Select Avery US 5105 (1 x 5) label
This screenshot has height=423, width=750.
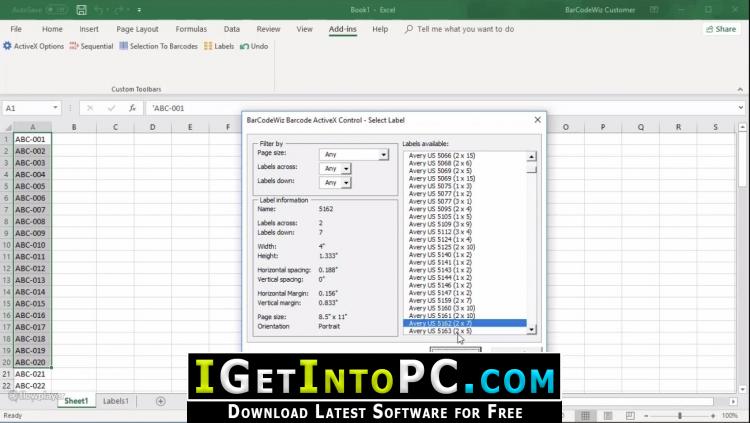pos(440,217)
